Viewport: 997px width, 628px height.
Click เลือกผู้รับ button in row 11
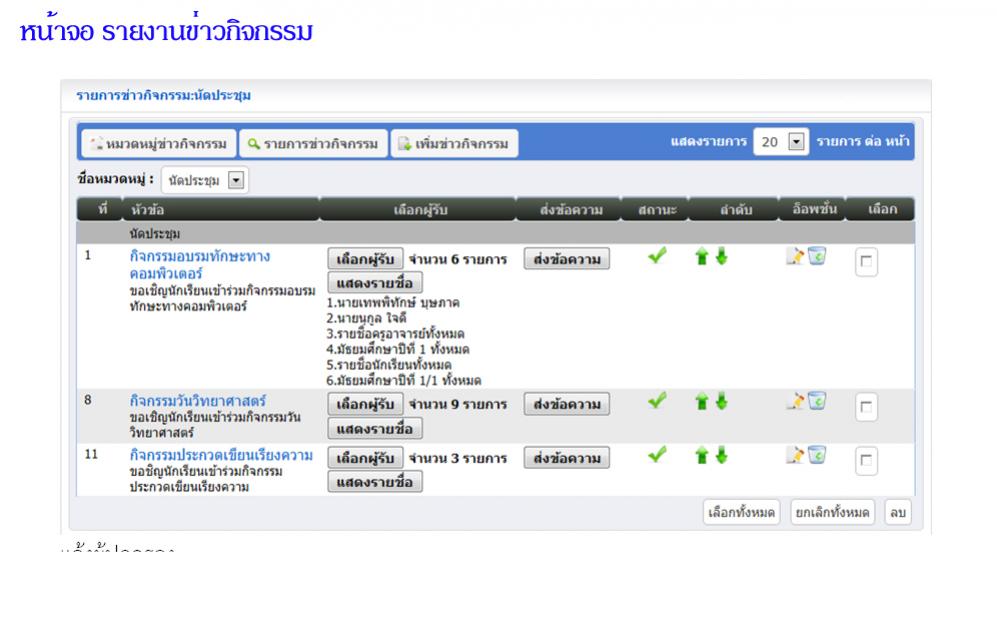coord(366,458)
